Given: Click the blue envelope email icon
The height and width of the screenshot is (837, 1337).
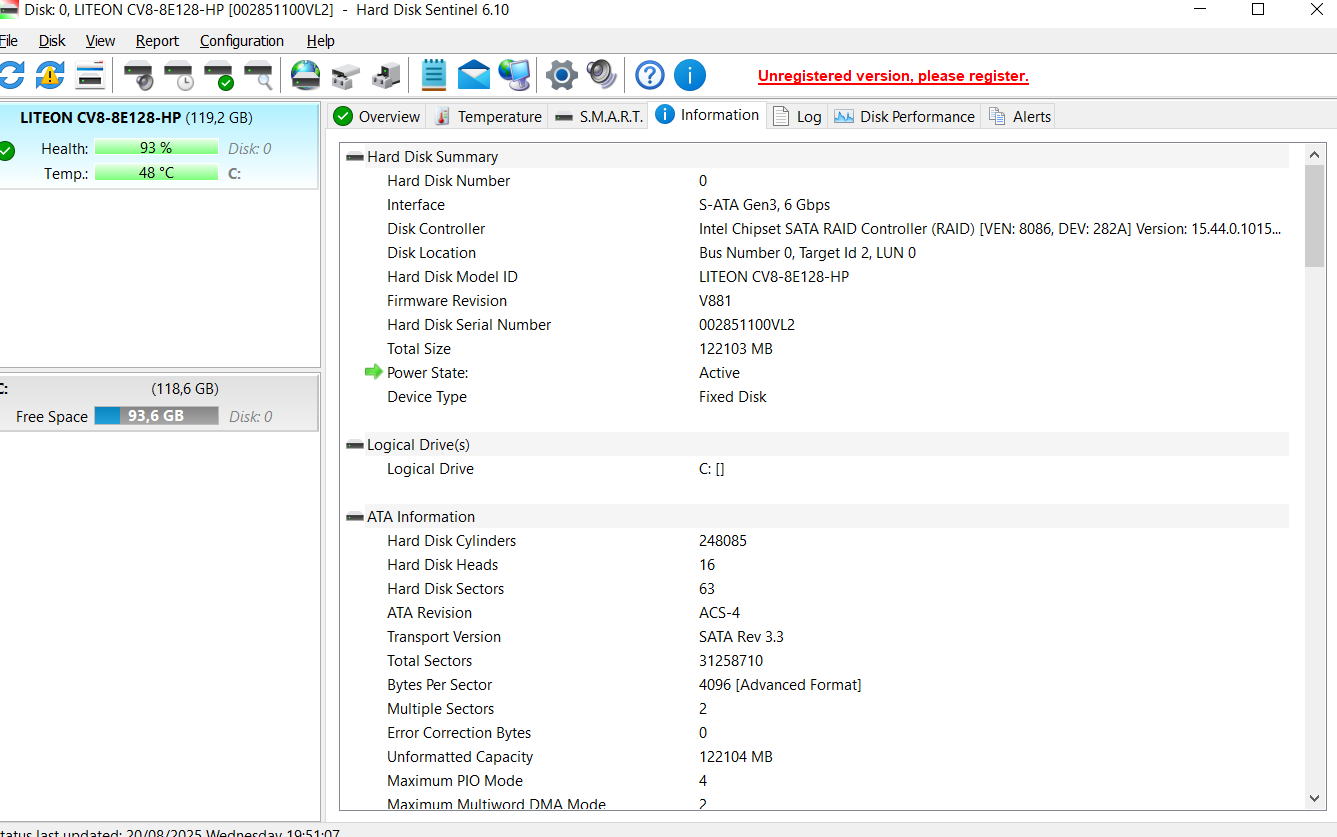Looking at the screenshot, I should [473, 75].
